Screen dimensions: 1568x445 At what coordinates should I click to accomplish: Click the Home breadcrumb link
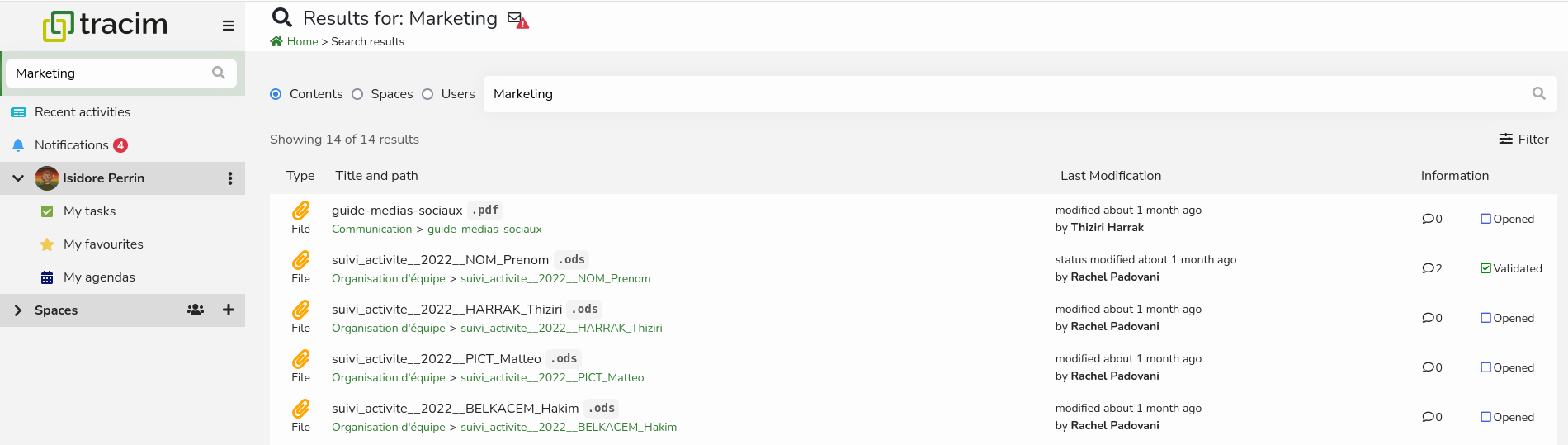302,41
